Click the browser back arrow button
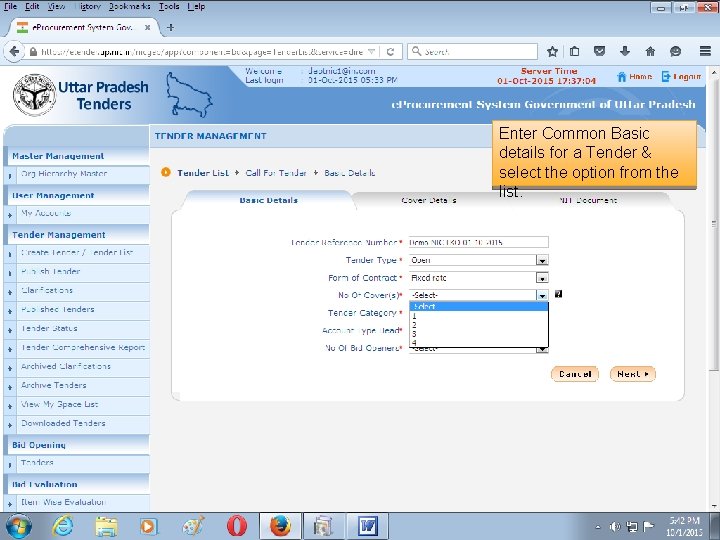Screen dimensions: 720x540 pyautogui.click(x=14, y=51)
